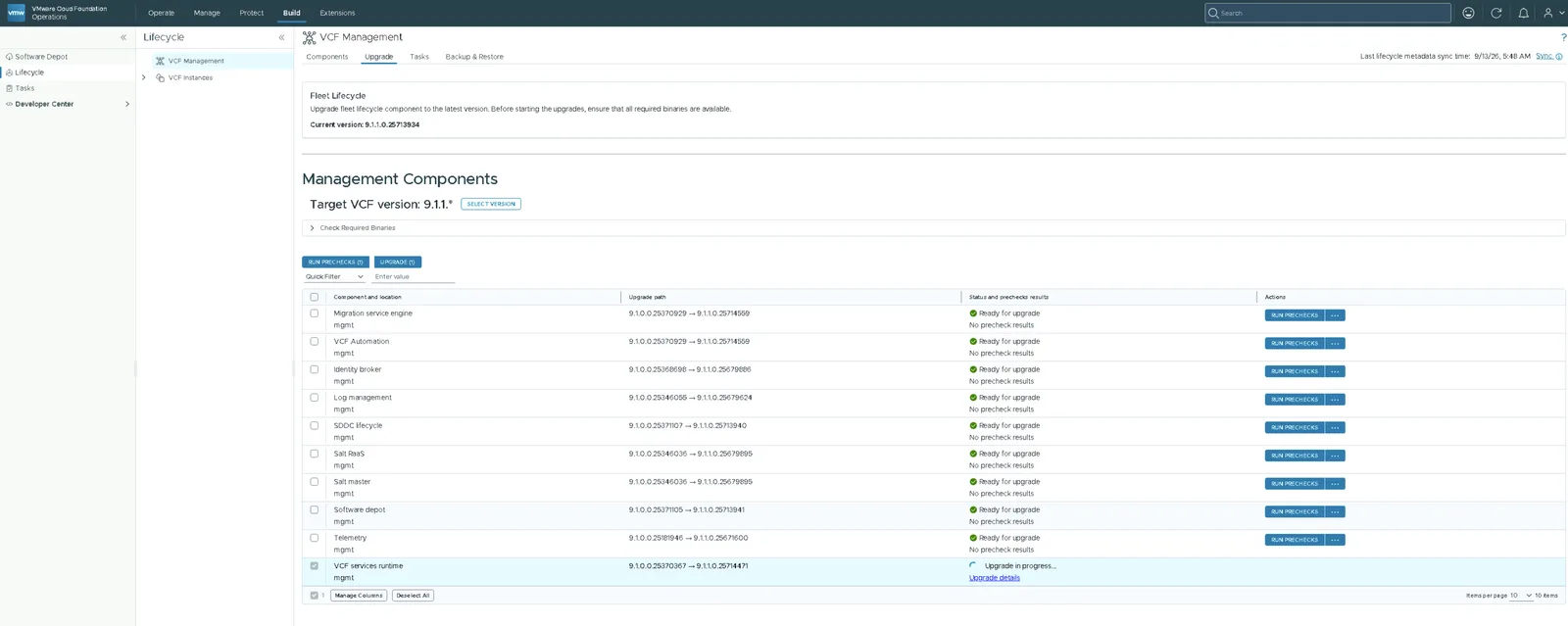Click the top Search input field
Screen dimensions: 1568x626
pos(1328,13)
